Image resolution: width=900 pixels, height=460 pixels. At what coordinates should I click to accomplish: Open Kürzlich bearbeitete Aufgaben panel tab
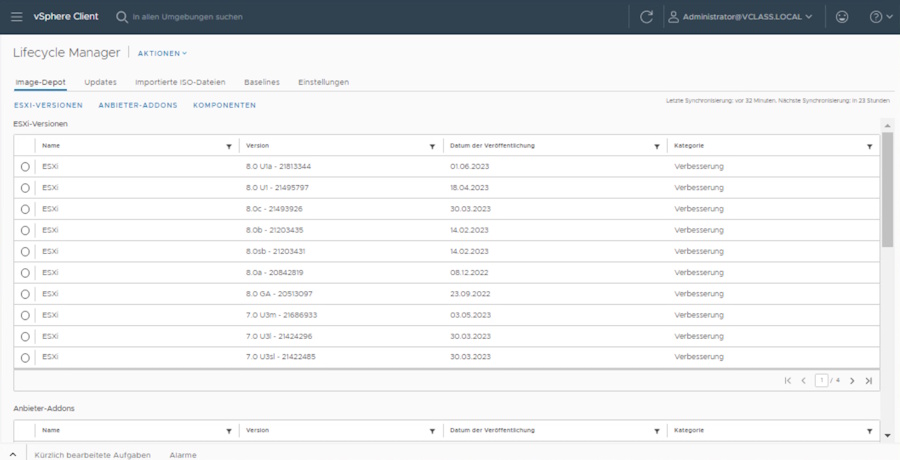[92, 455]
